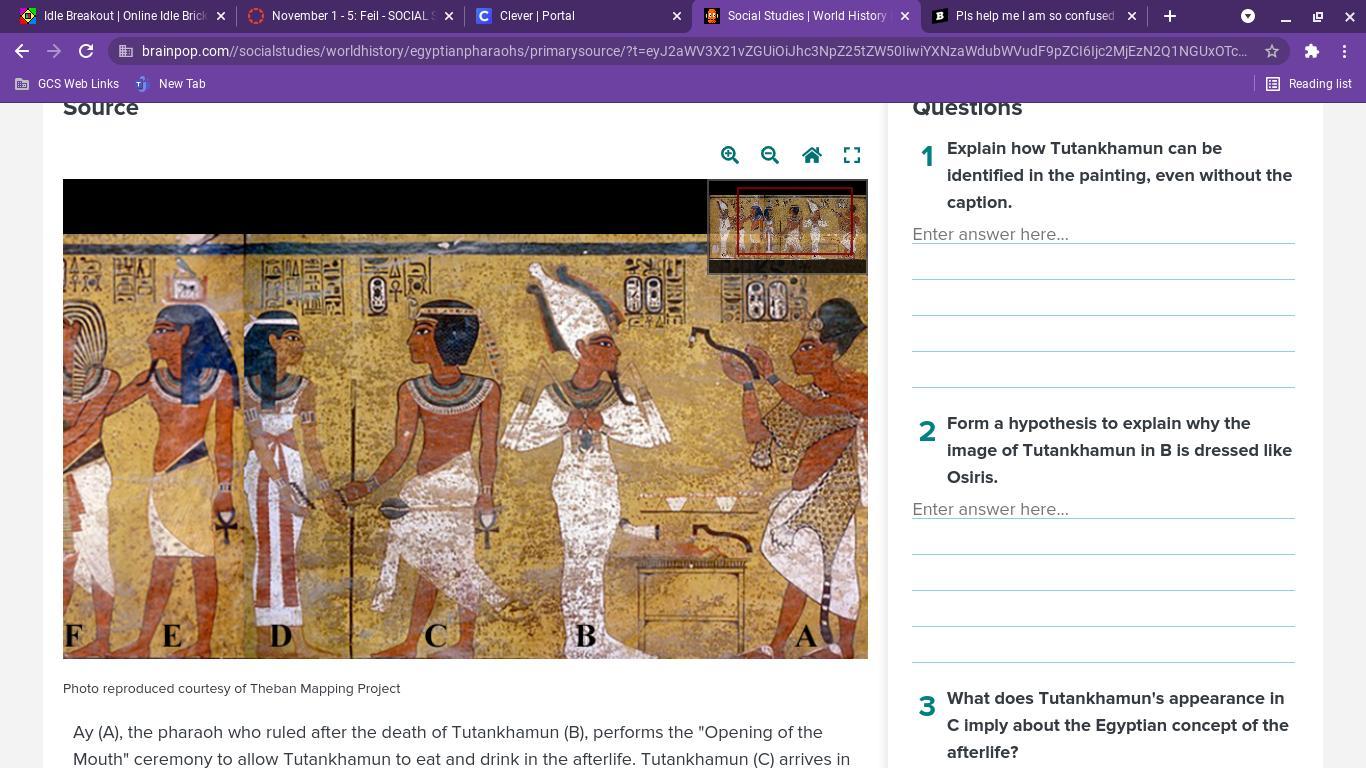Open Chrome's three-dot menu
The width and height of the screenshot is (1366, 768).
pyautogui.click(x=1345, y=51)
